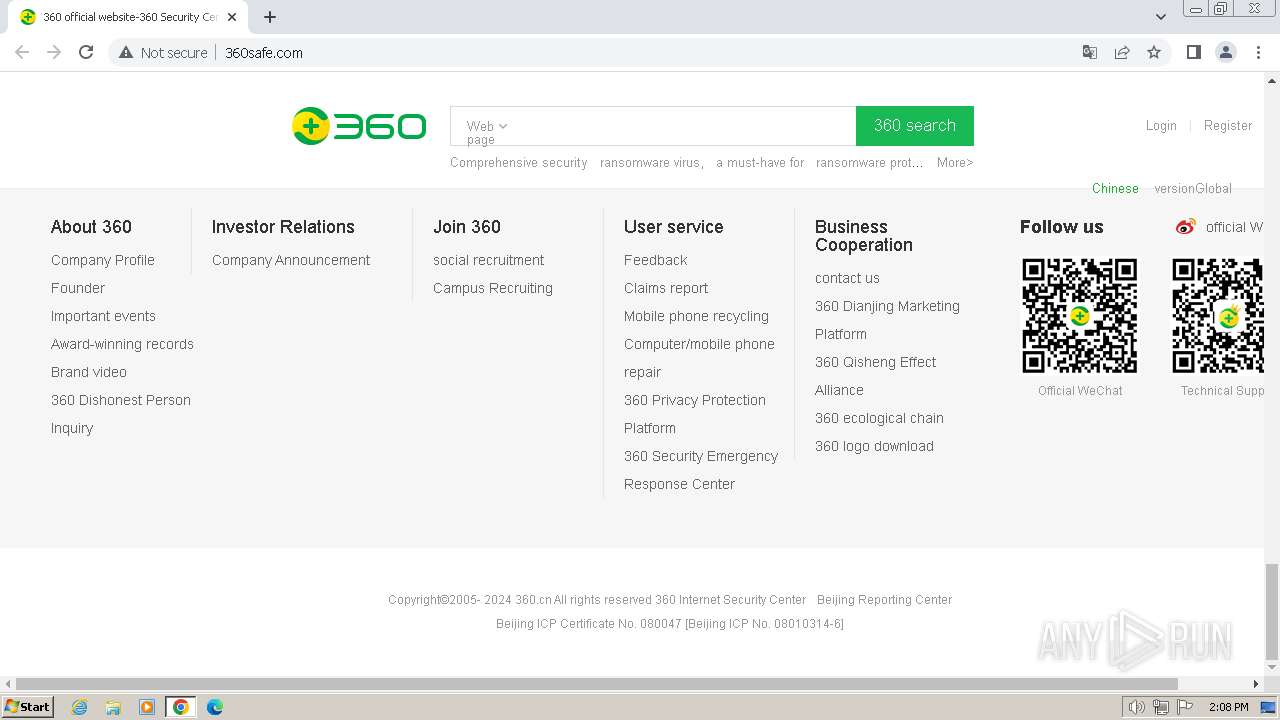1280x720 pixels.
Task: Bookmark this page with the star
Action: point(1154,52)
